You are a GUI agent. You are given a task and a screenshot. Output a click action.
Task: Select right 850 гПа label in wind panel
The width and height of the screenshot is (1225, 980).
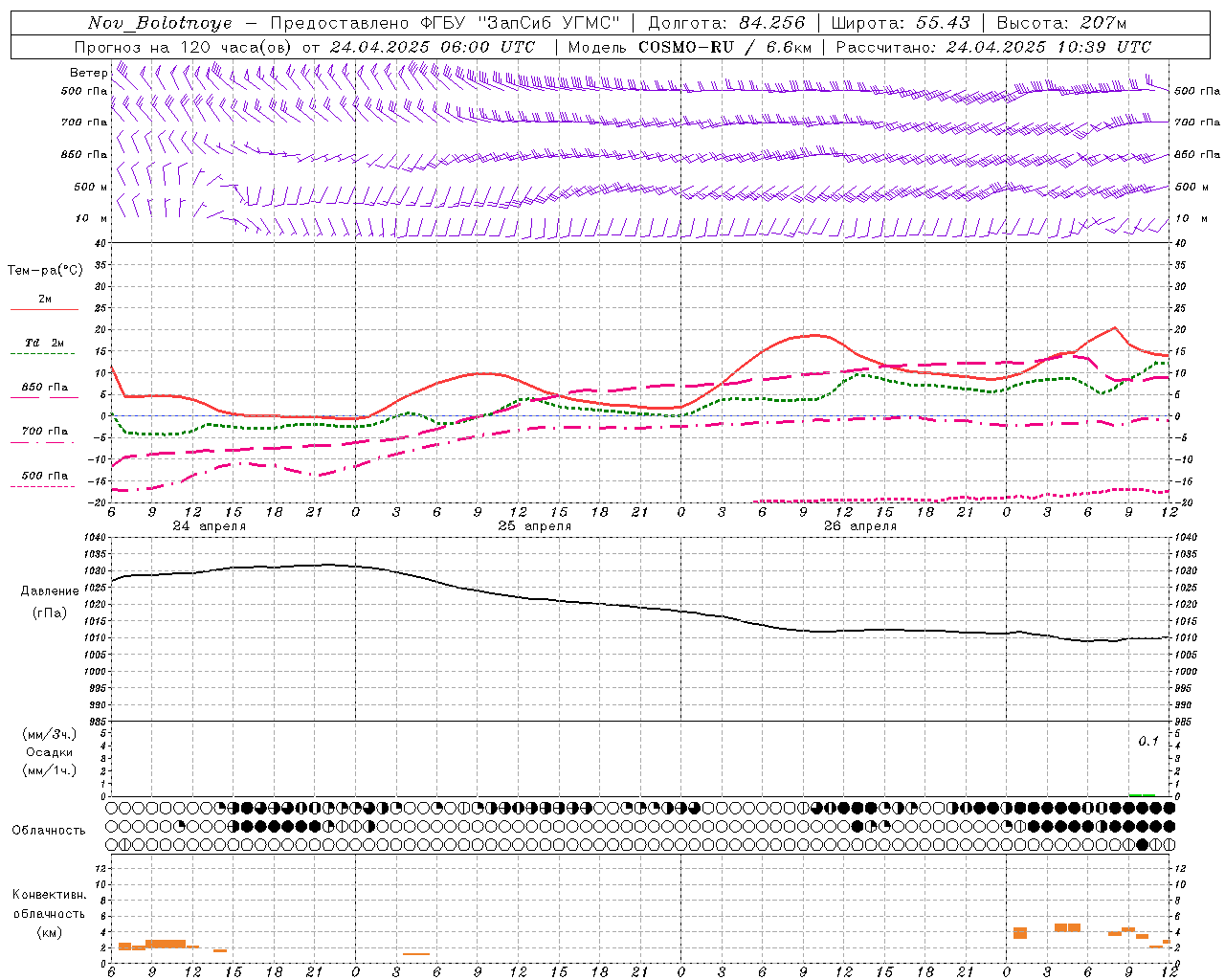pos(1197,154)
